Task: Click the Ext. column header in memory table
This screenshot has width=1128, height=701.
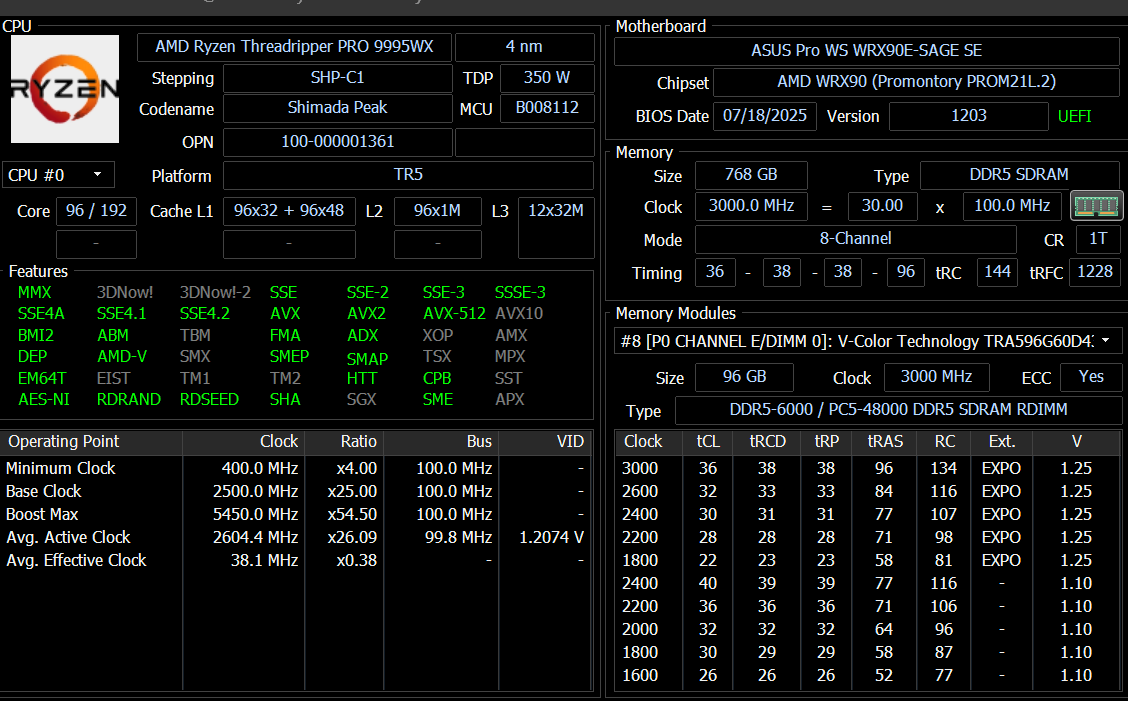Action: [x=1001, y=442]
